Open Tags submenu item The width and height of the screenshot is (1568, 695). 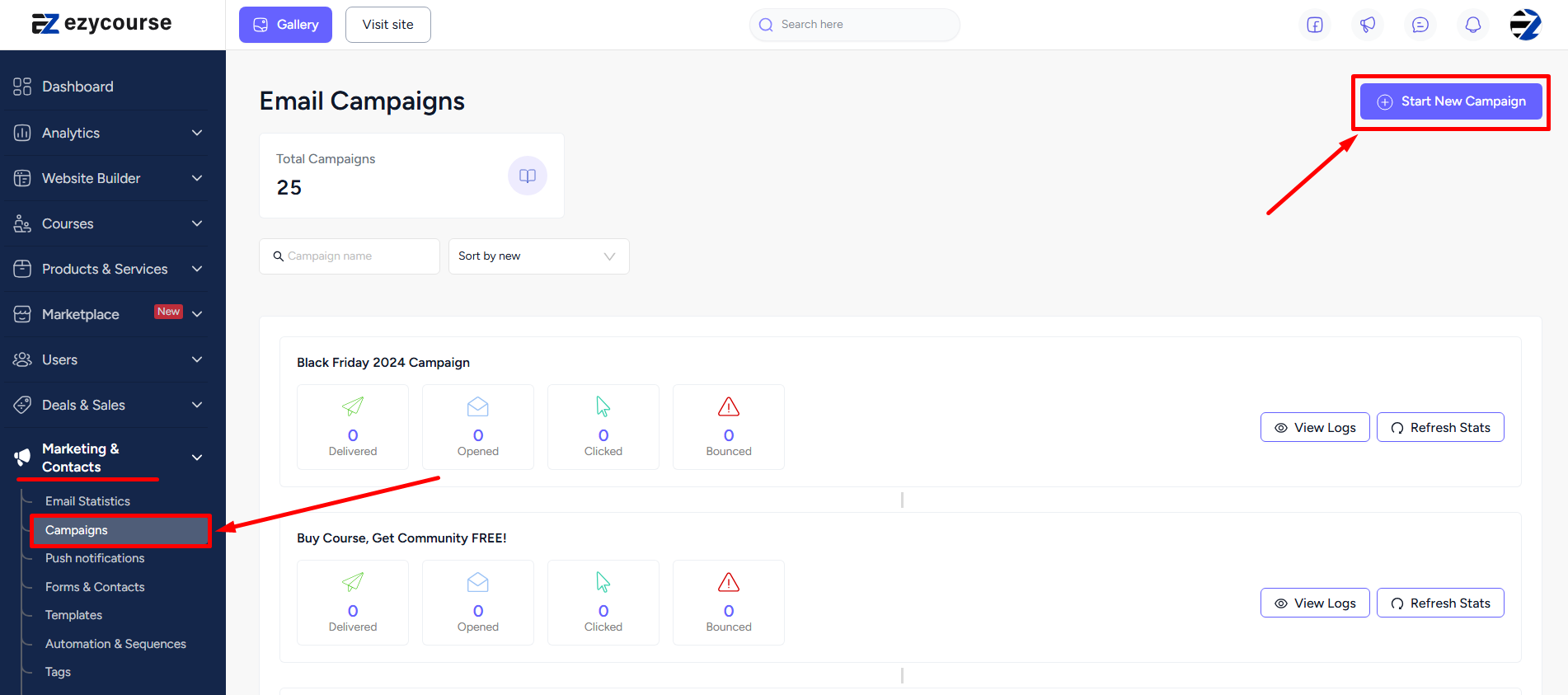[58, 672]
